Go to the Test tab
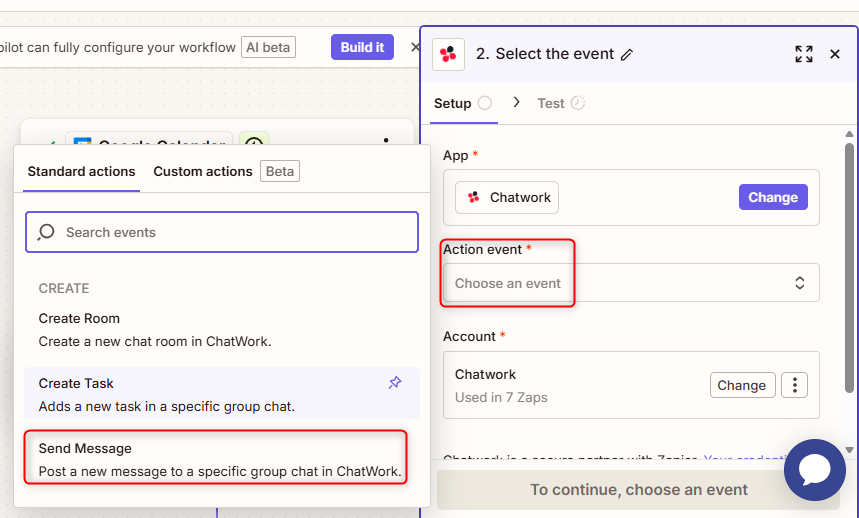The width and height of the screenshot is (859, 518). [x=551, y=103]
